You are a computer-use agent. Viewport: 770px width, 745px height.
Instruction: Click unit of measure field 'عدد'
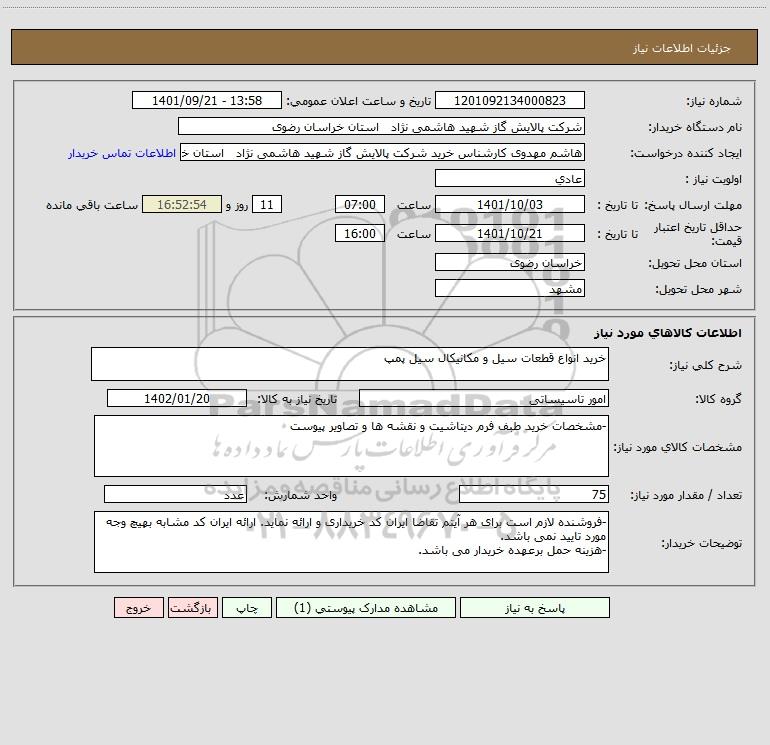[x=175, y=495]
